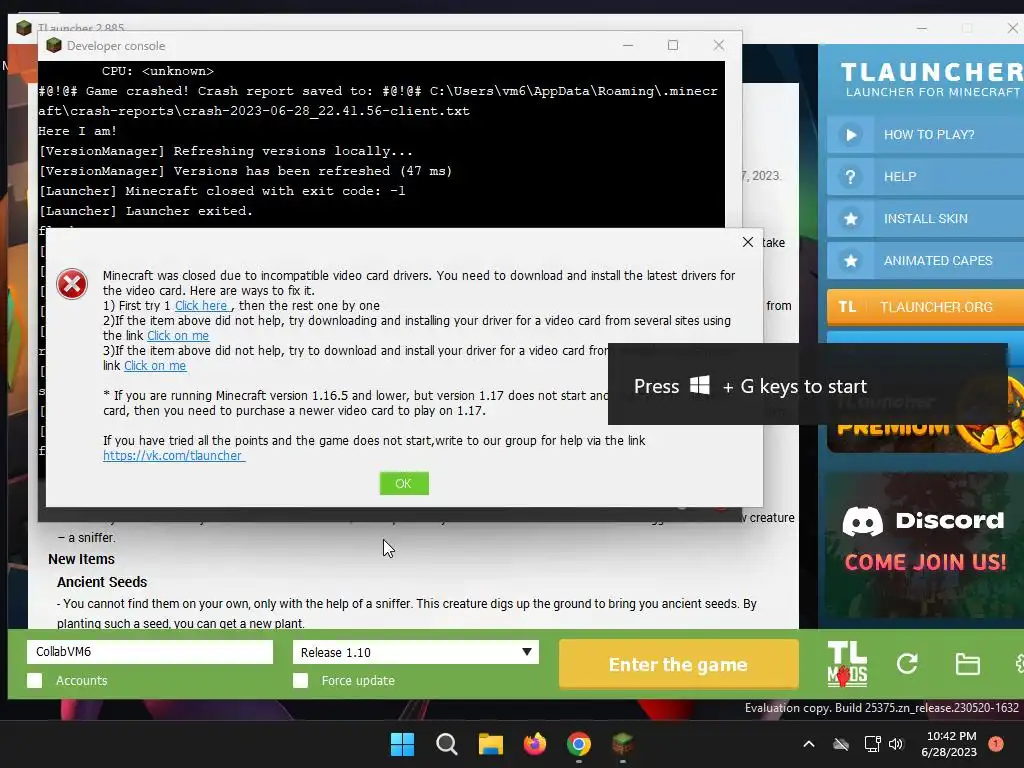This screenshot has width=1024, height=768.
Task: Open Install Skin in the sidebar
Action: [925, 219]
